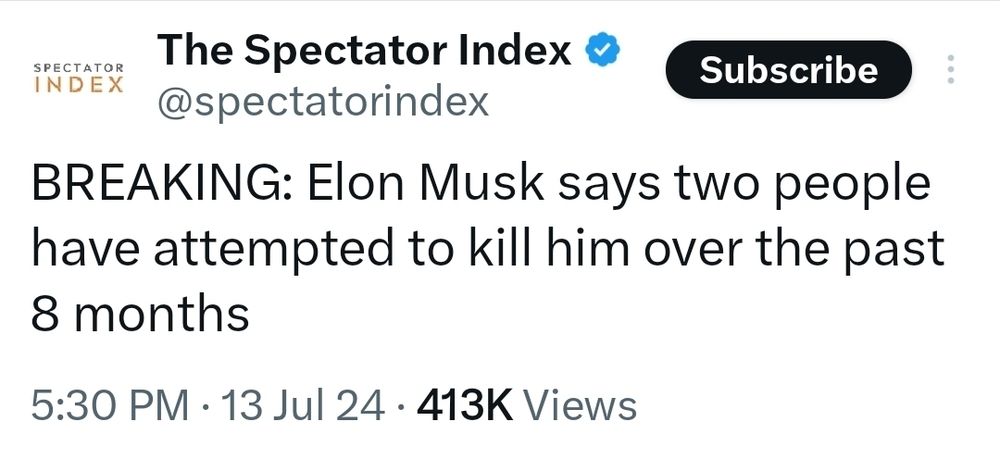
Task: Subscribe to The Spectator Index
Action: click(x=788, y=70)
